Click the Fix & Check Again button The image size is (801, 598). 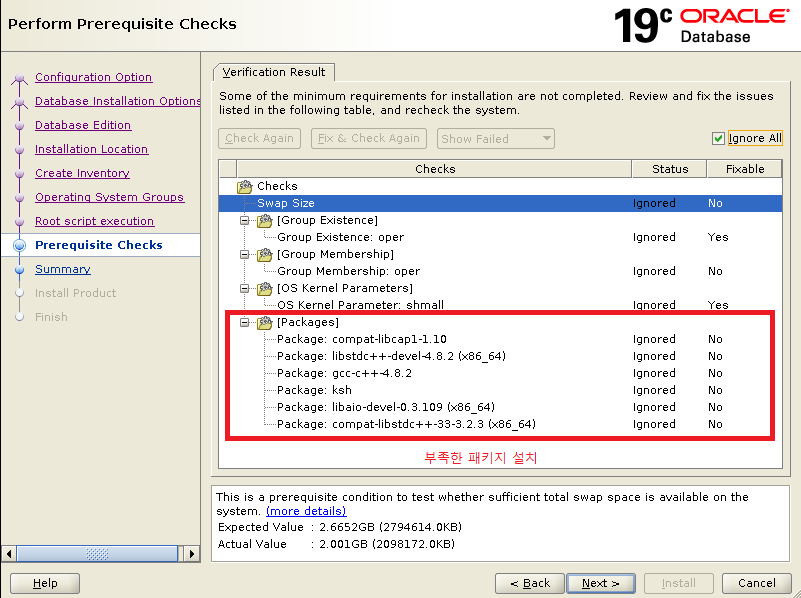pos(369,138)
